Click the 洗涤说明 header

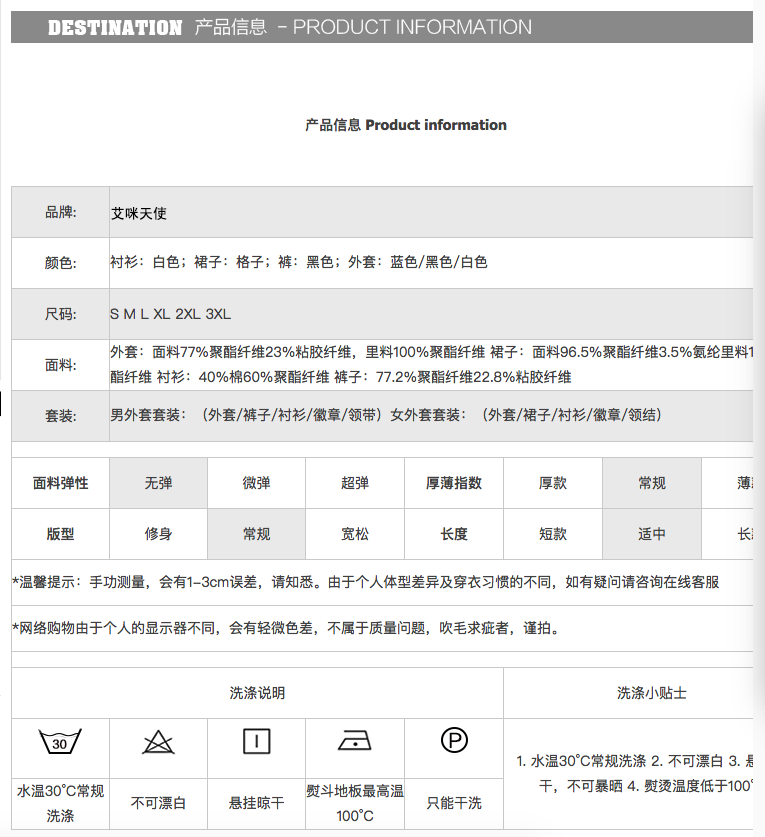(257, 693)
